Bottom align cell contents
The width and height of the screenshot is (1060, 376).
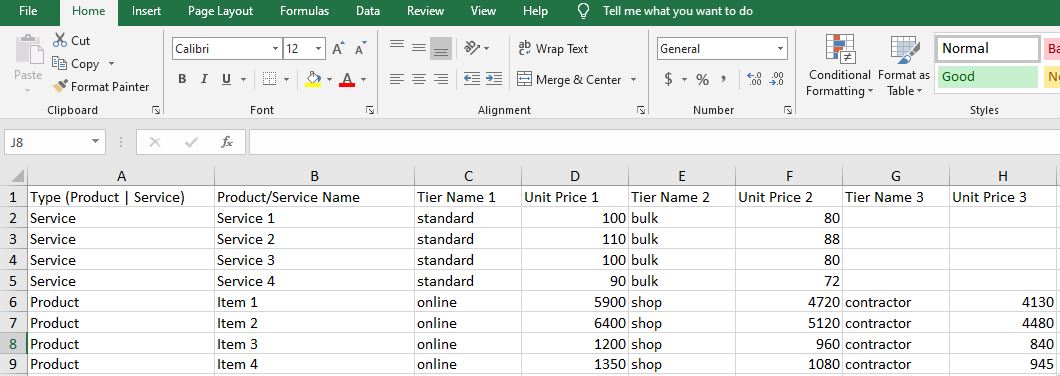pyautogui.click(x=441, y=48)
